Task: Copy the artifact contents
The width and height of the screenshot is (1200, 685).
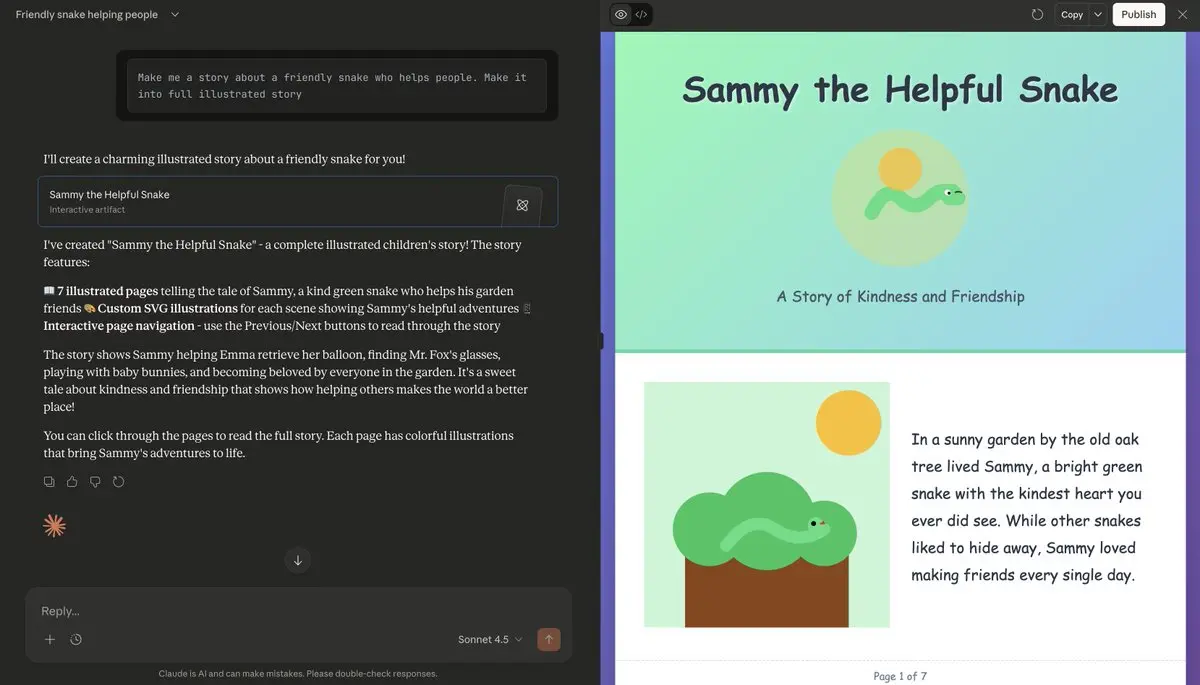Action: click(1072, 14)
